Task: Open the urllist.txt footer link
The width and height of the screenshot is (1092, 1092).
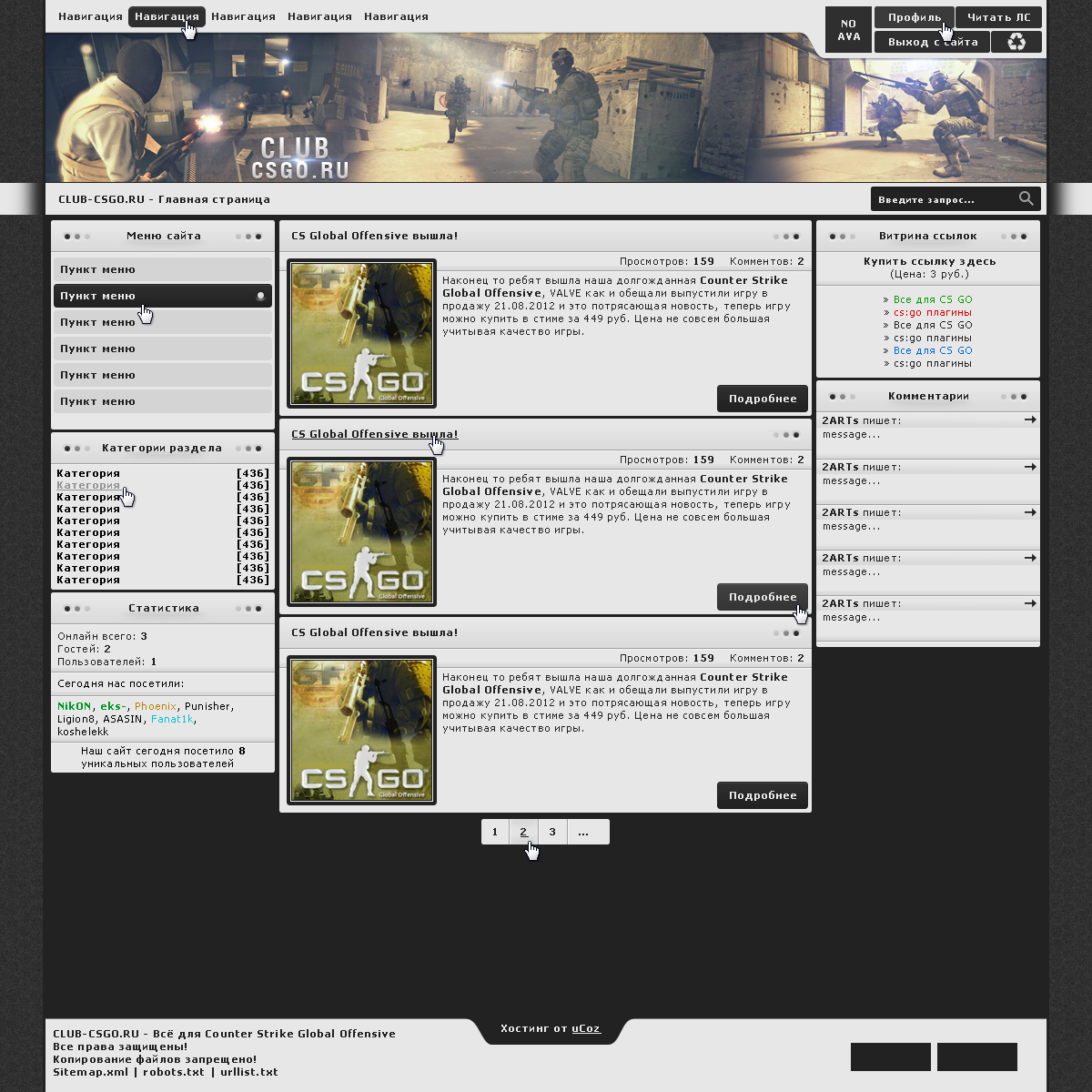Action: [249, 1072]
